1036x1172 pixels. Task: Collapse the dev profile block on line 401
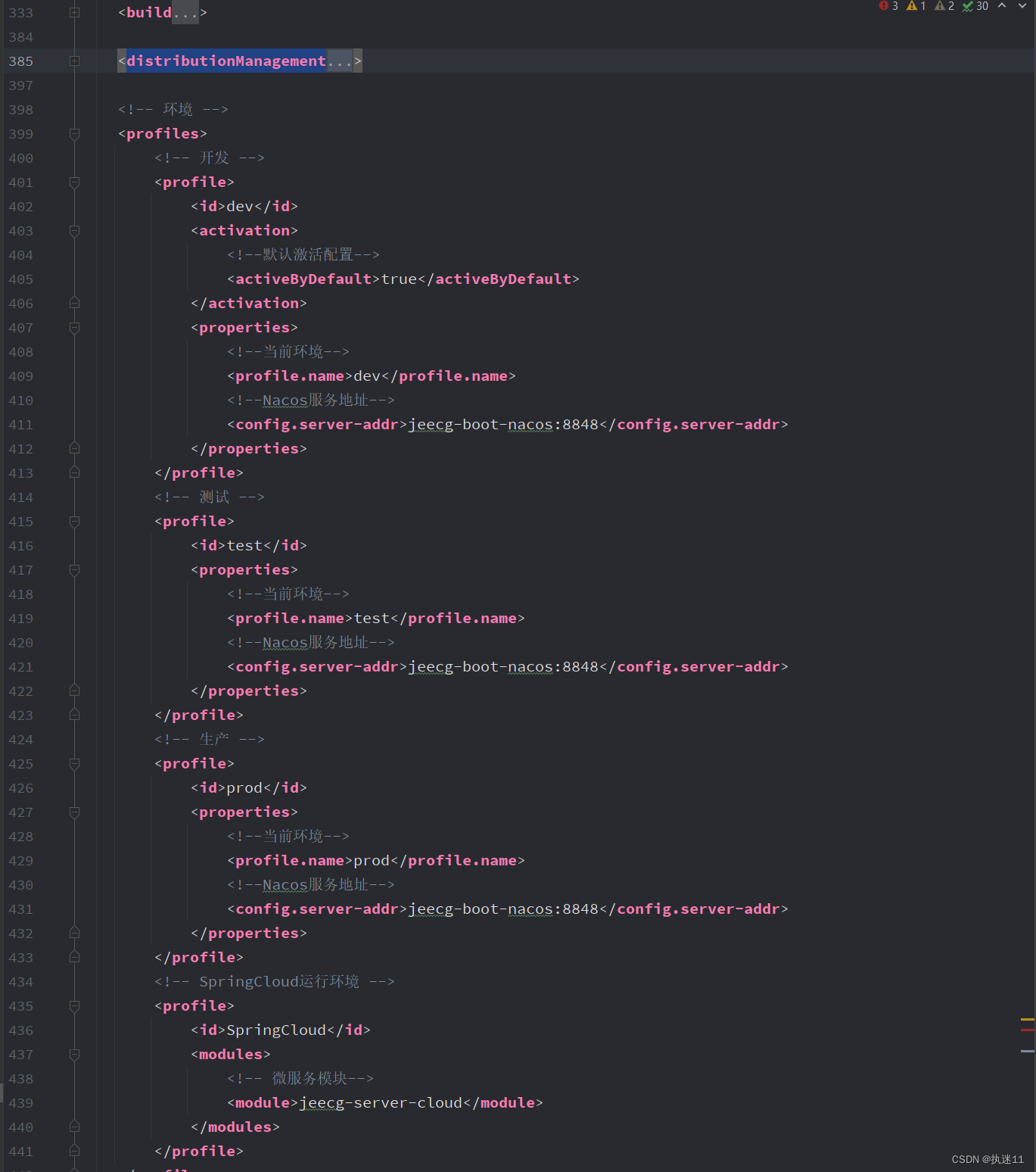point(74,182)
